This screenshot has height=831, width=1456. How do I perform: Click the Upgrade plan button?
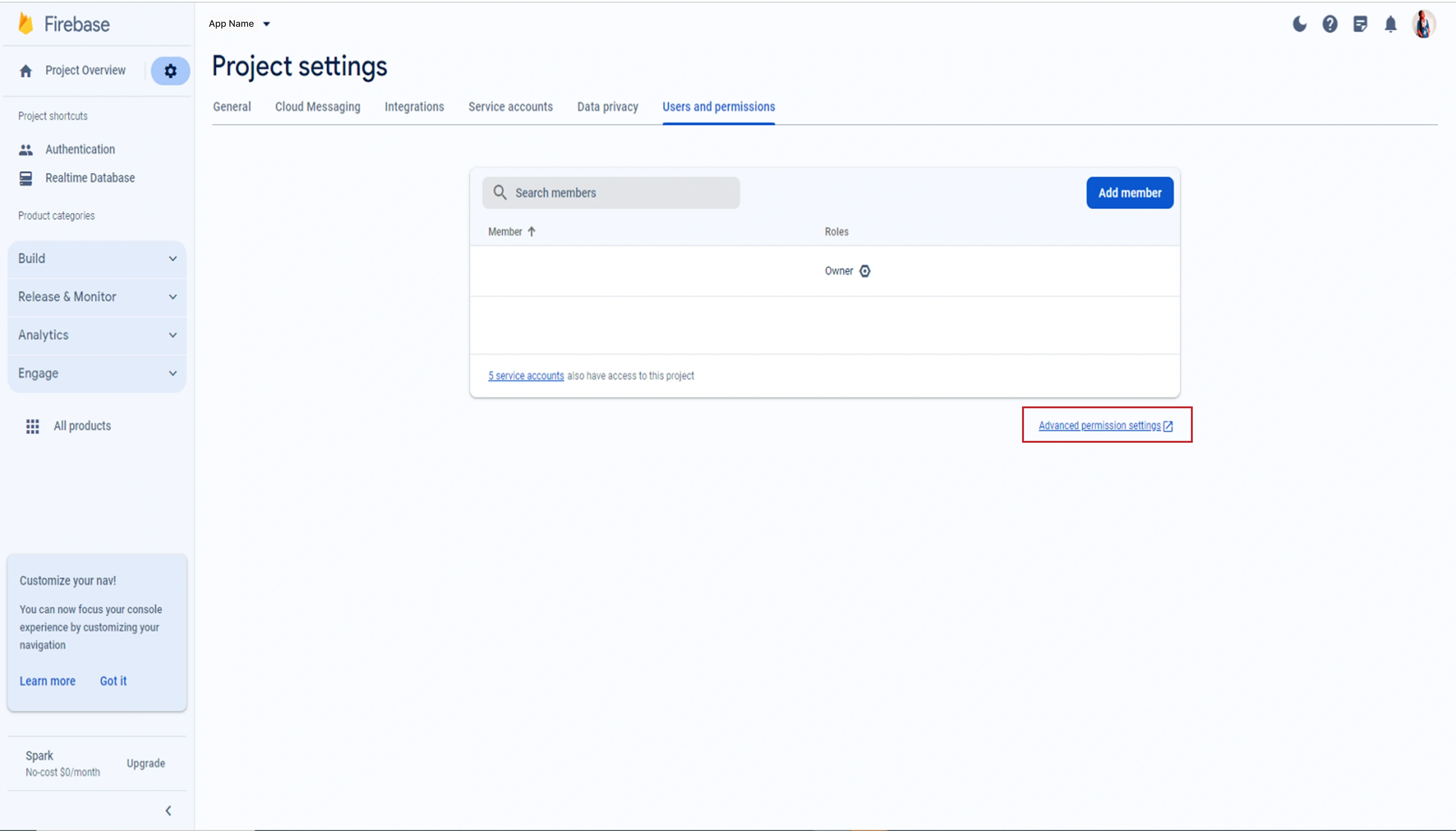146,764
